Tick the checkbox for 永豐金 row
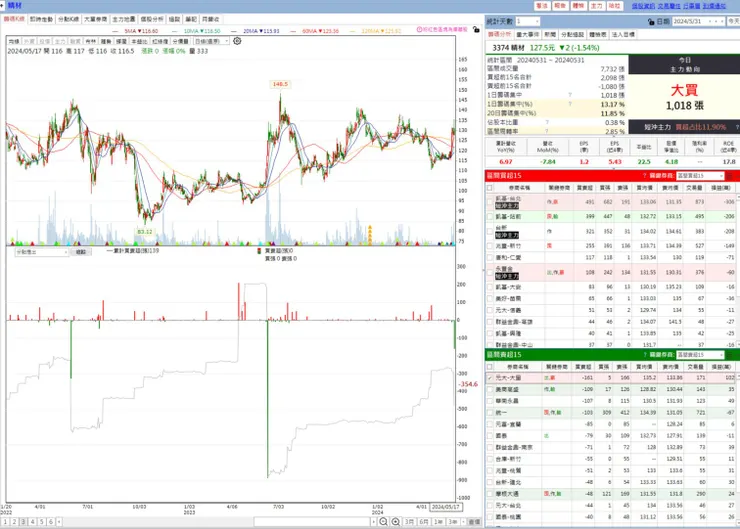Image resolution: width=740 pixels, height=529 pixels. pos(490,272)
